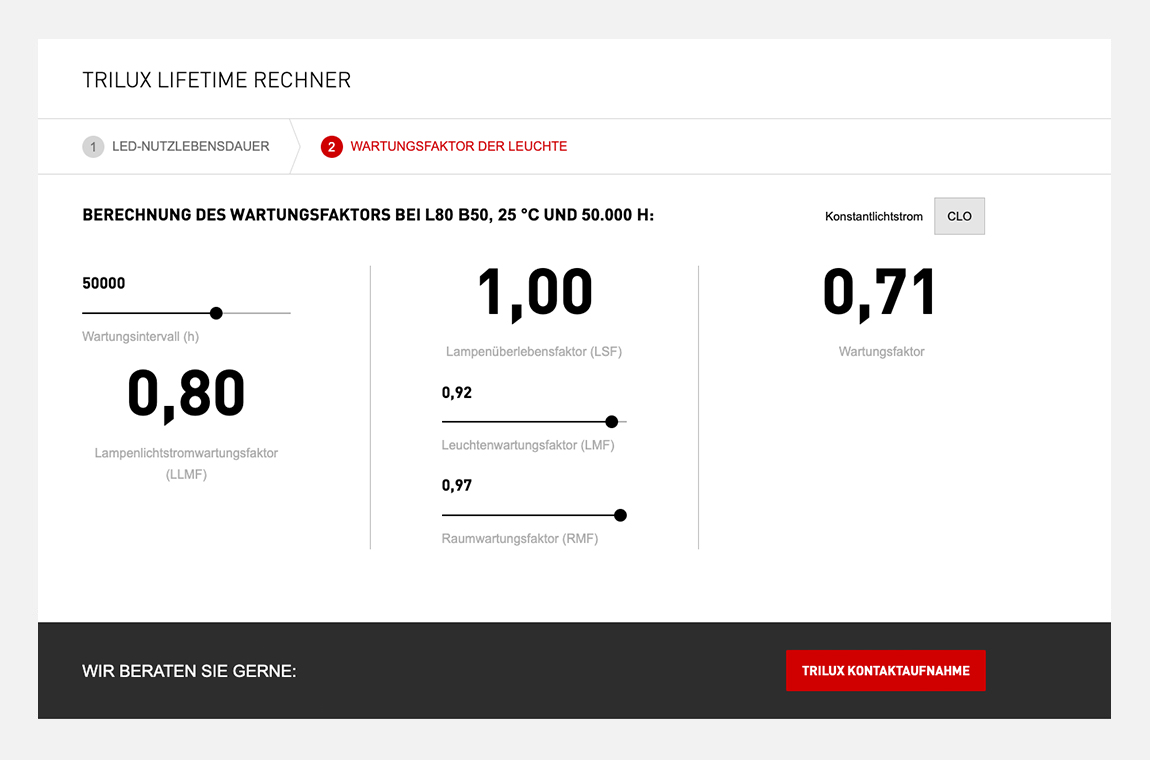Click the 0,92 LMF value
1150x760 pixels.
(x=456, y=392)
